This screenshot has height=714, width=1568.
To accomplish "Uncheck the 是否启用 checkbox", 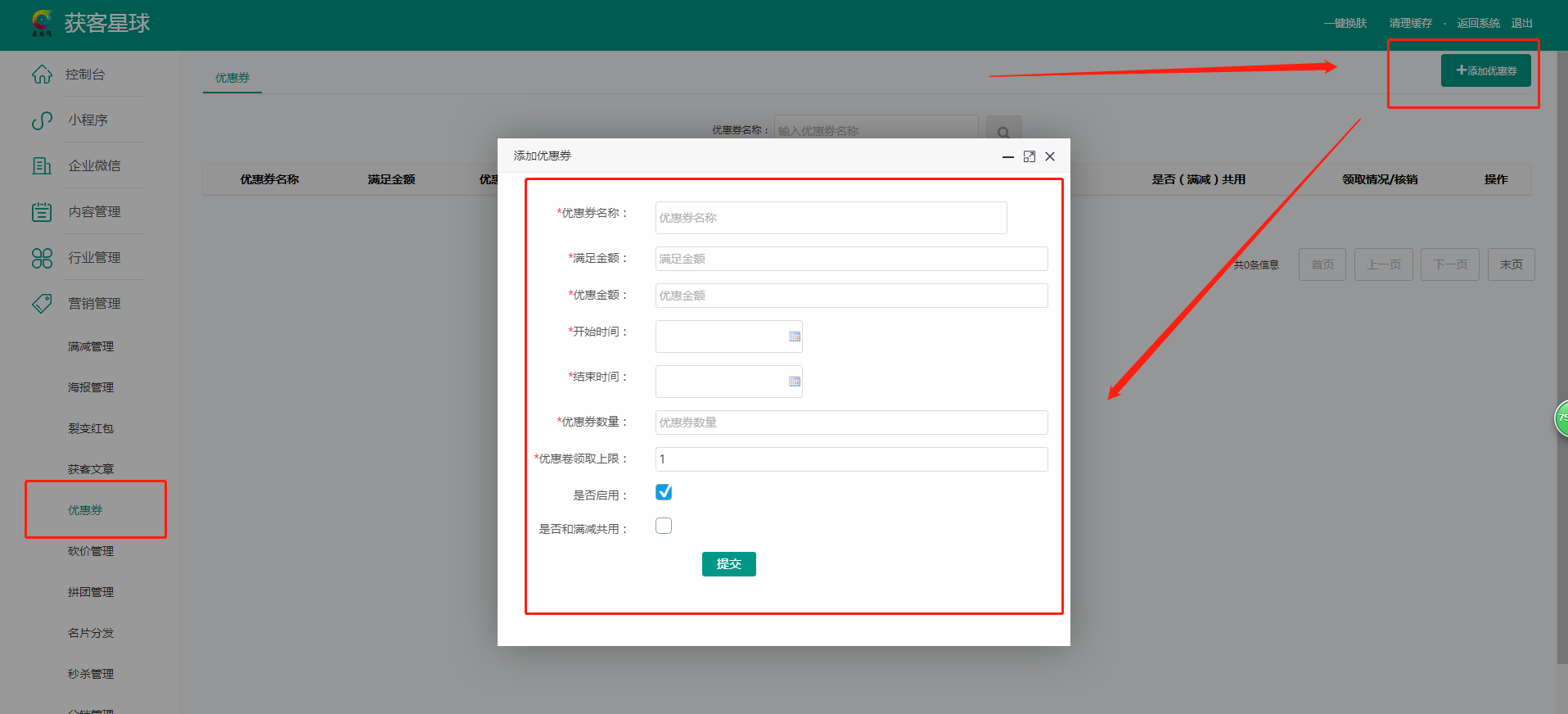I will pos(664,492).
